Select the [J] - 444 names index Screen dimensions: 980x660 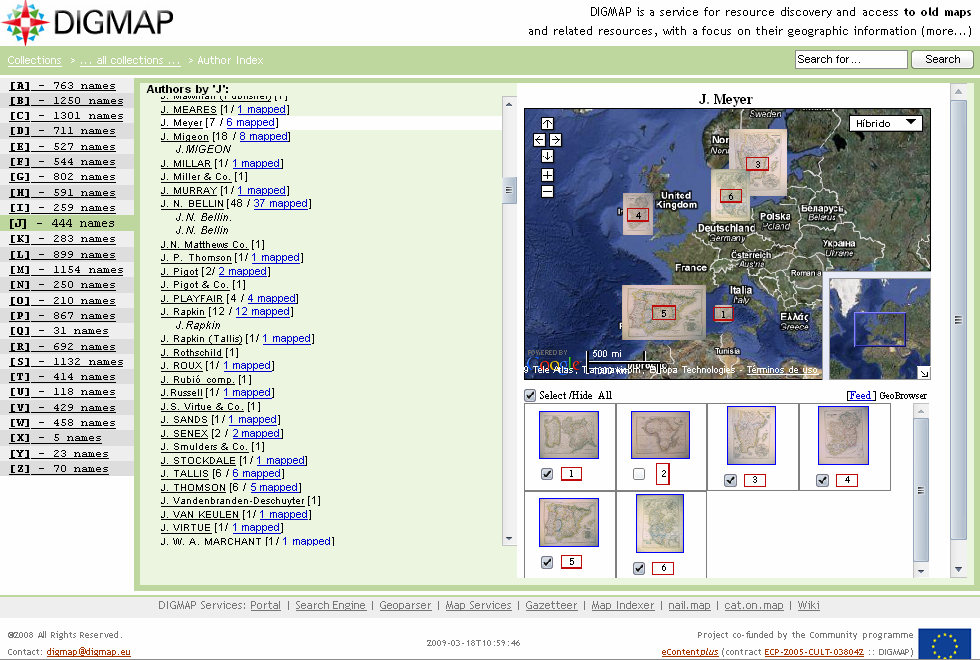point(62,223)
